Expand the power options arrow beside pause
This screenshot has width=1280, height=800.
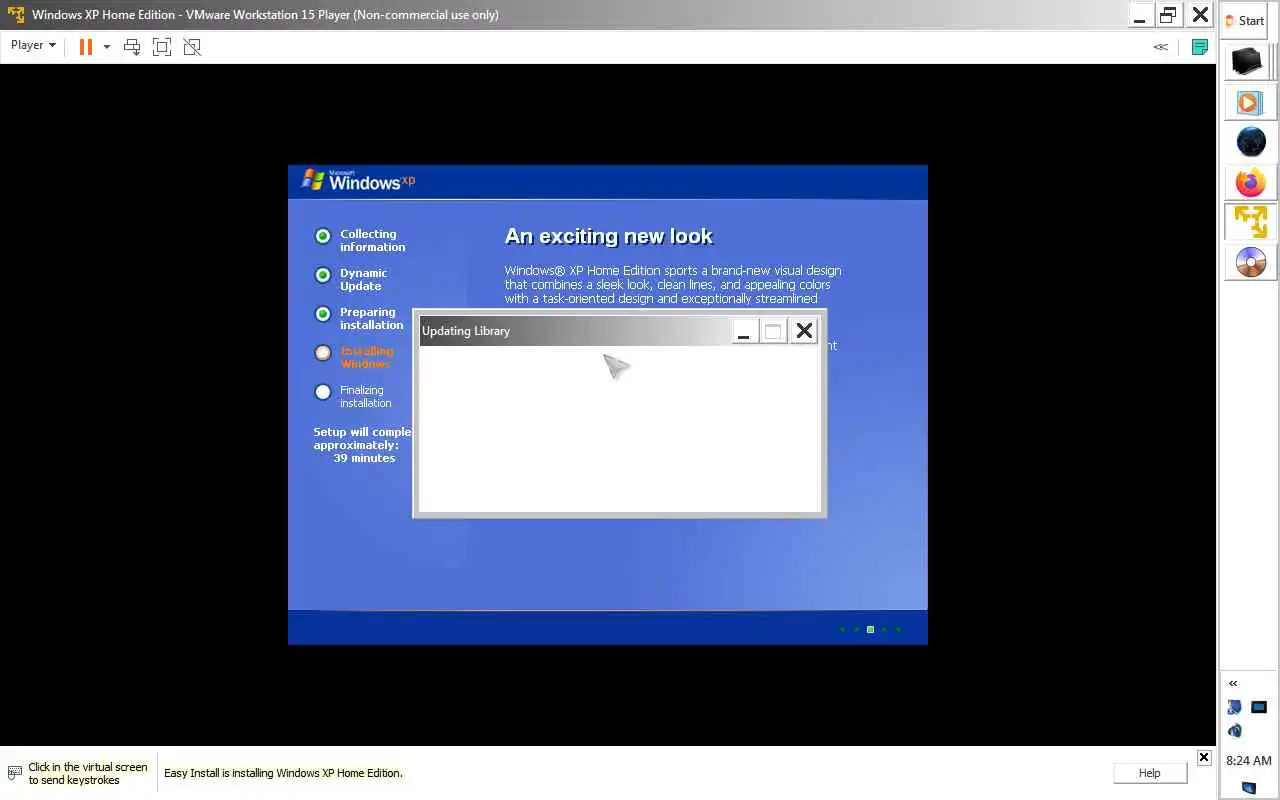coord(106,46)
